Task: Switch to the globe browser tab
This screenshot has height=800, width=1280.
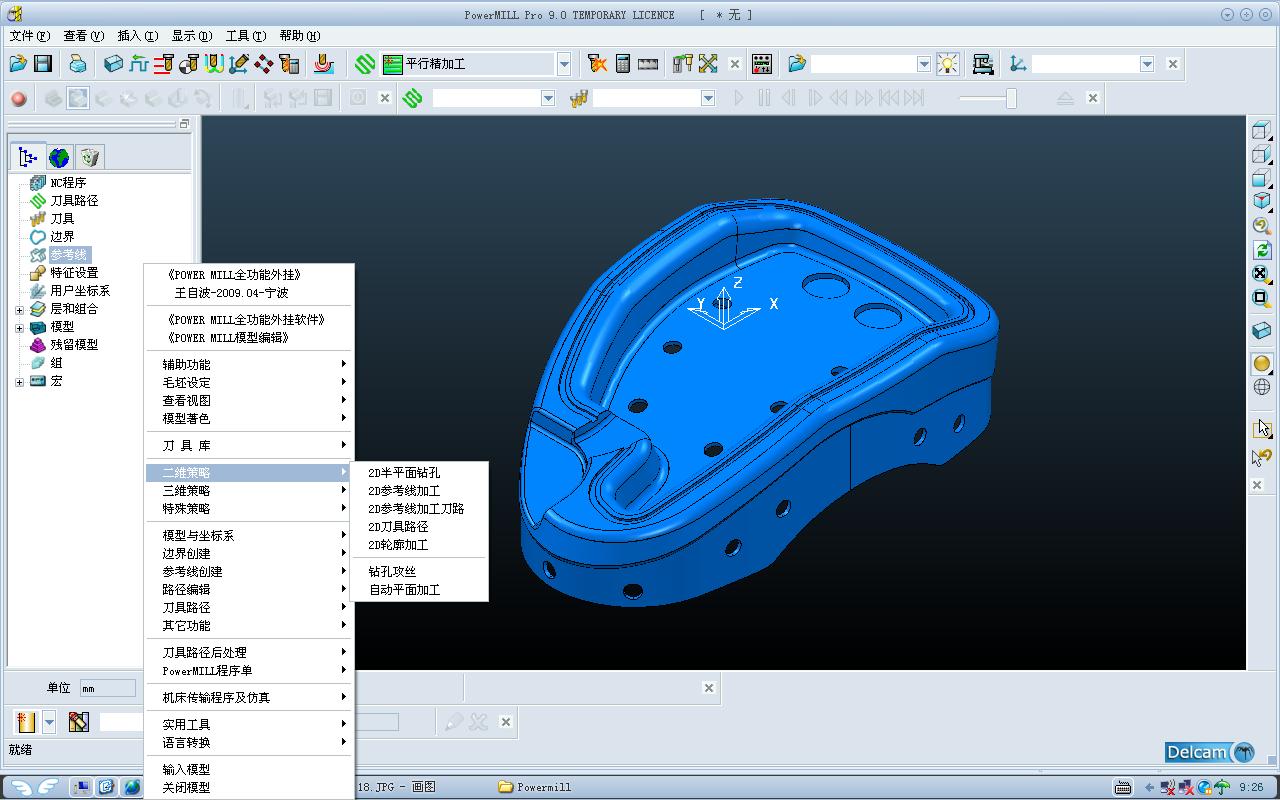Action: click(x=59, y=157)
